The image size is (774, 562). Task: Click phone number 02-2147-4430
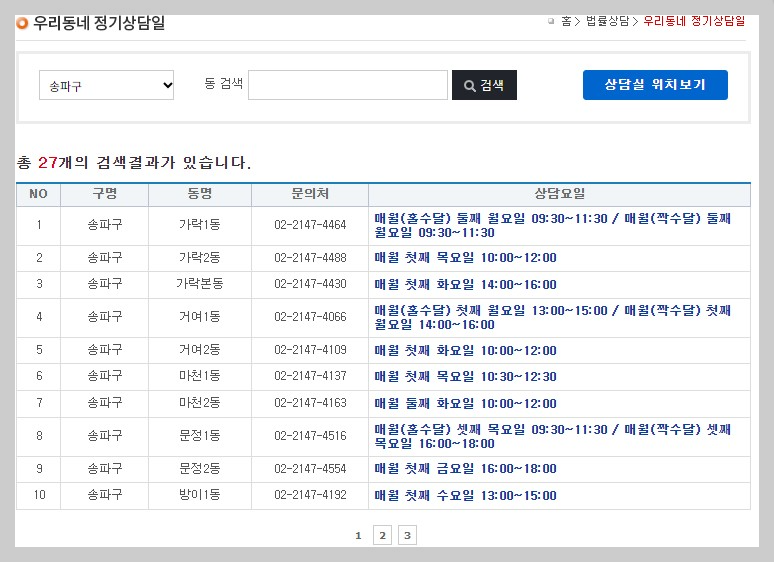pos(310,284)
